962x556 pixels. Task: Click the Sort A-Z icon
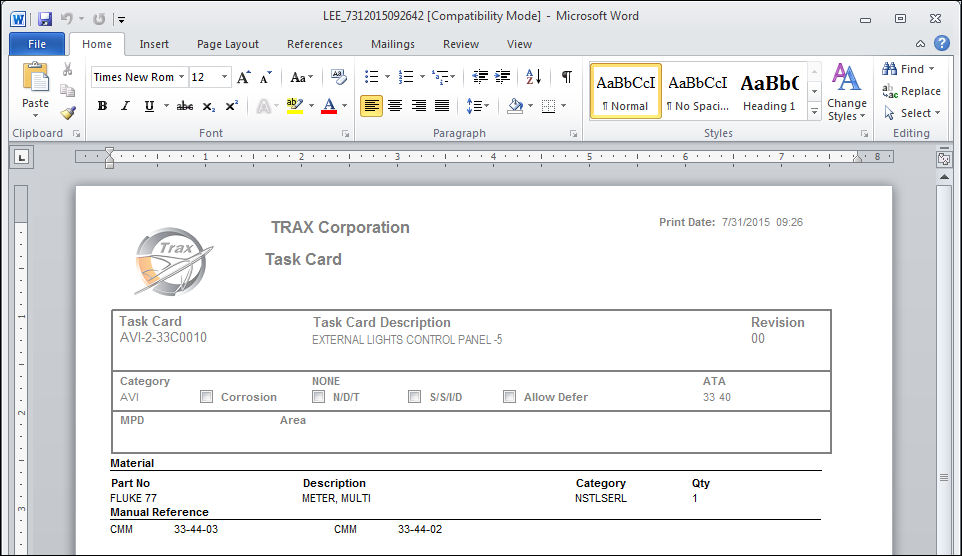[x=533, y=77]
